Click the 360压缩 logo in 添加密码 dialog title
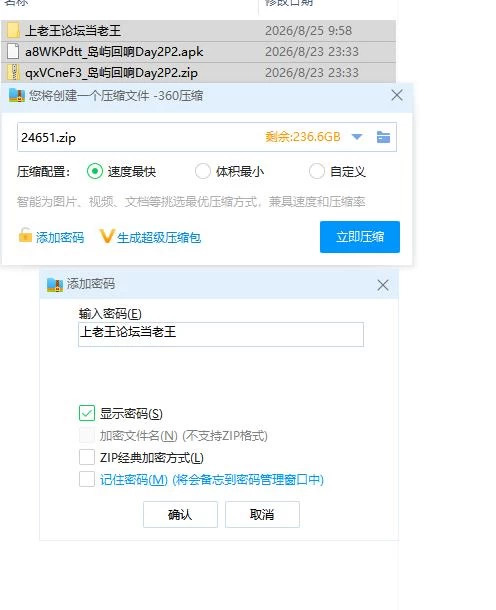Viewport: 496px width, 610px height. pyautogui.click(x=55, y=285)
